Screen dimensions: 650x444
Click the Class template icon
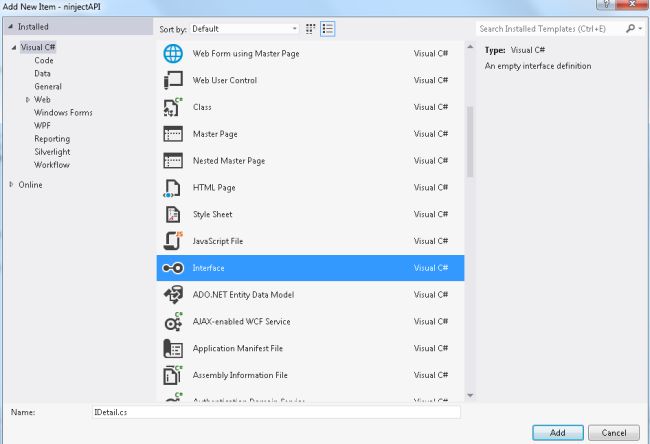(173, 107)
